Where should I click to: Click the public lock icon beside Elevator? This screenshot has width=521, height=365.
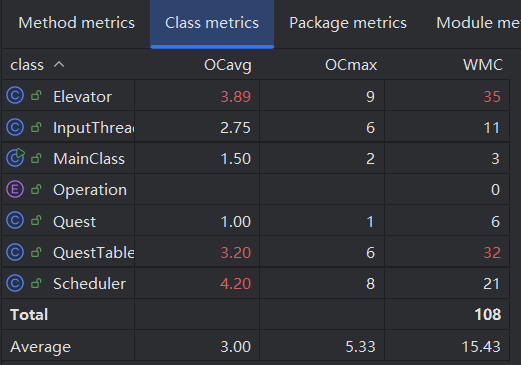click(36, 96)
